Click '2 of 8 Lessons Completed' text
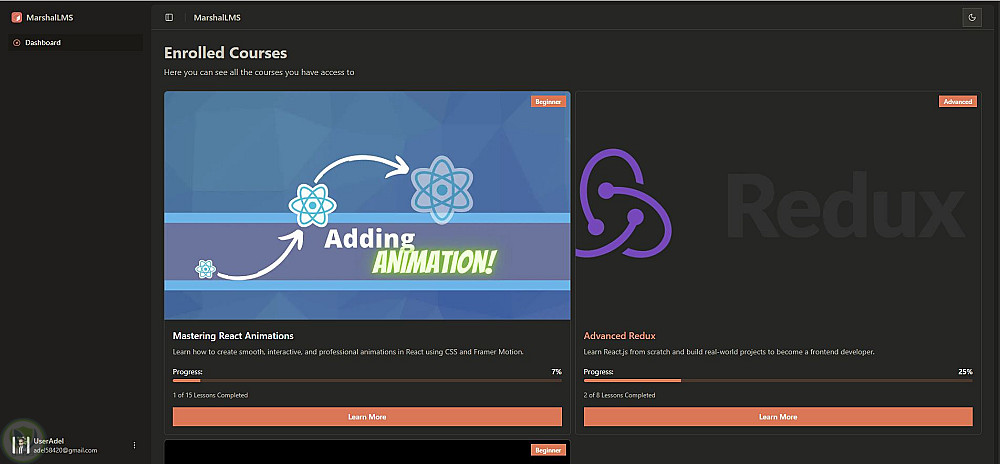The image size is (1000, 464). click(619, 395)
